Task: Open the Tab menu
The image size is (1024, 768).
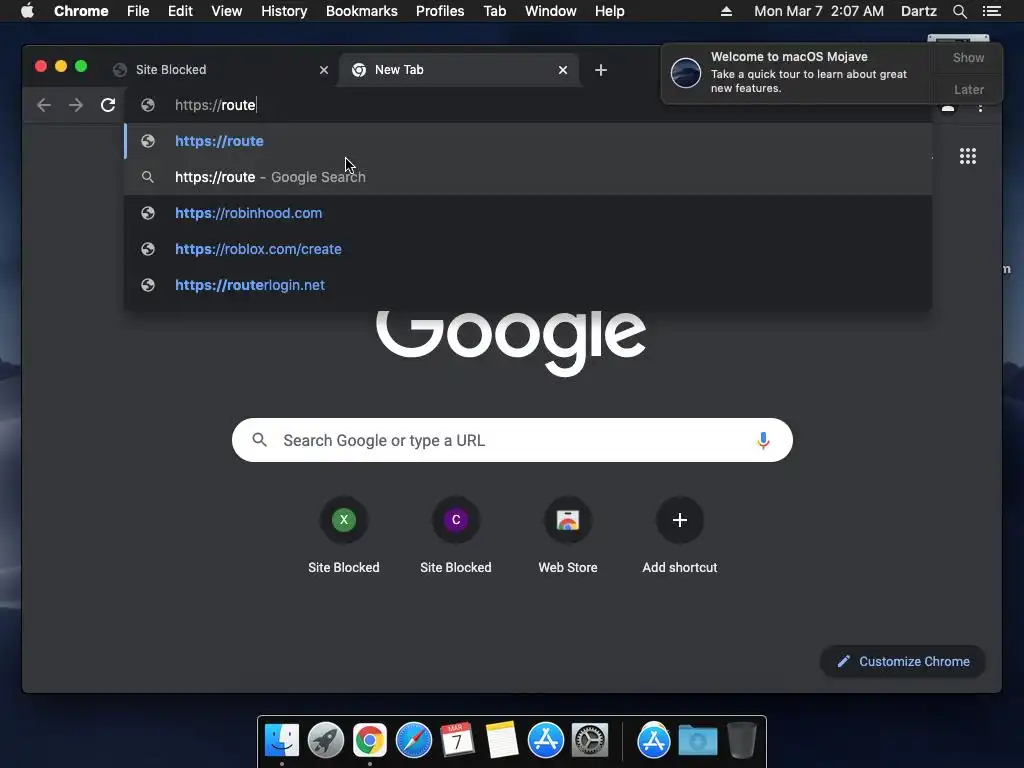Action: pos(494,11)
